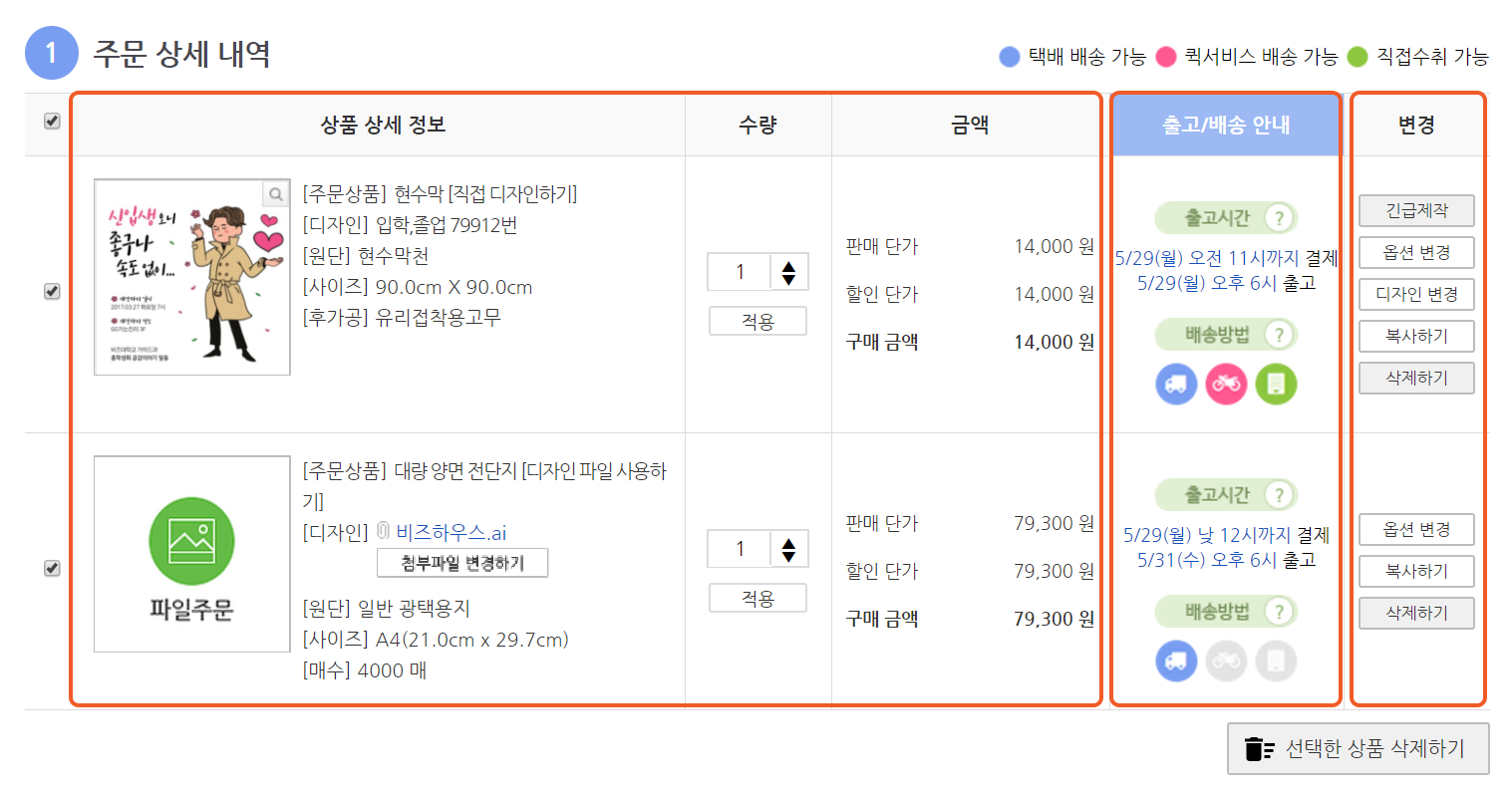Click 디자인 변경 button for banner
This screenshot has width=1512, height=796.
pos(1415,295)
